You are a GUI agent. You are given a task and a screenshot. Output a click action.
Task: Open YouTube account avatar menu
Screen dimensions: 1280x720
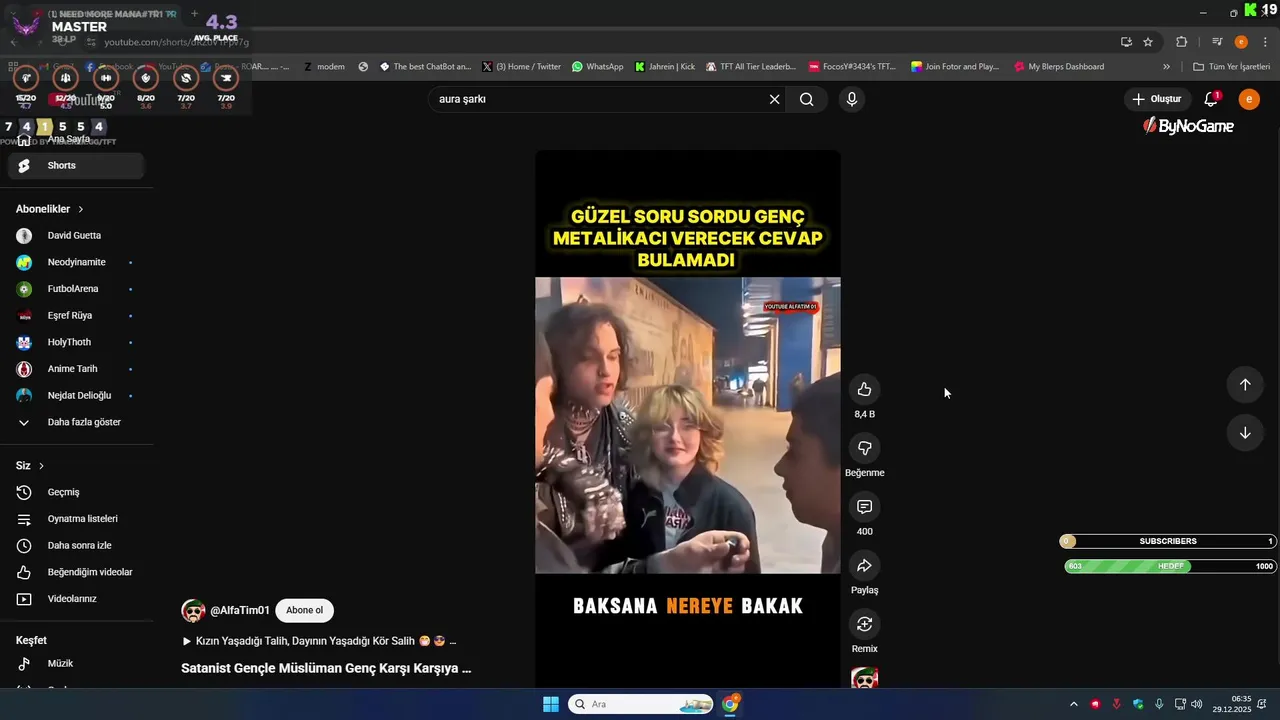tap(1249, 99)
